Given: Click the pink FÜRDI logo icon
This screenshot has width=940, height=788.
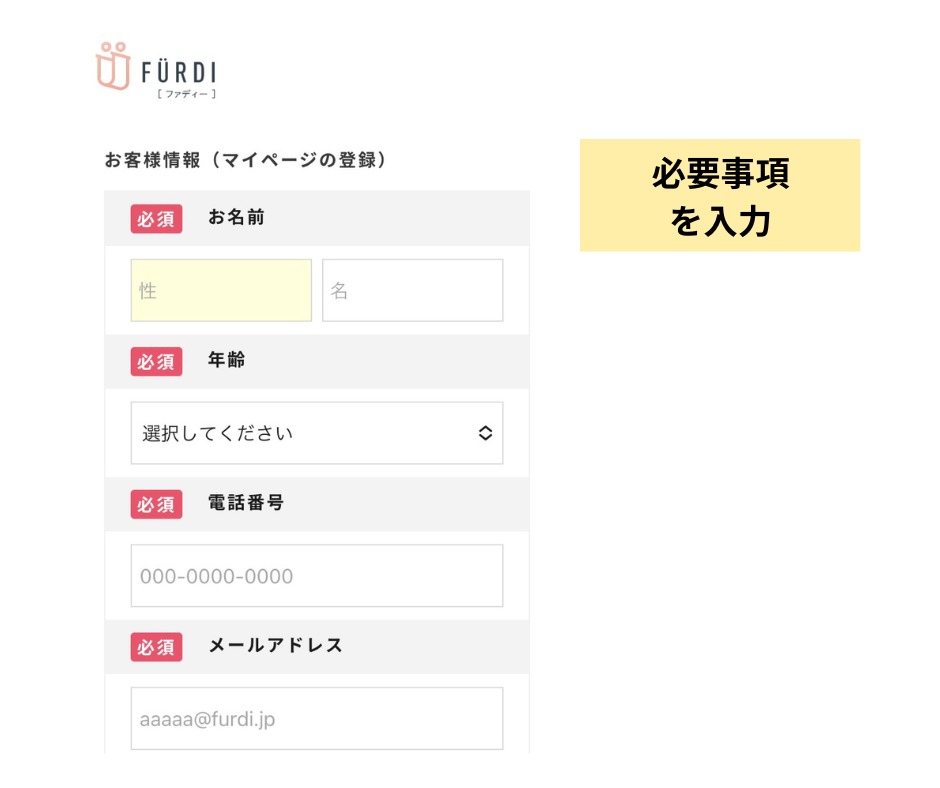Looking at the screenshot, I should pyautogui.click(x=113, y=66).
